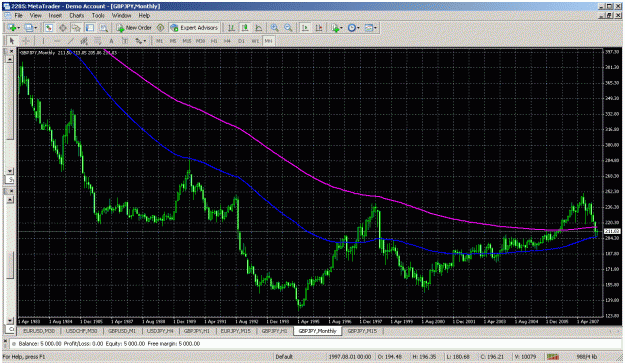Open the Templates dropdown
Viewport: 625px width, 363px height.
point(370,27)
